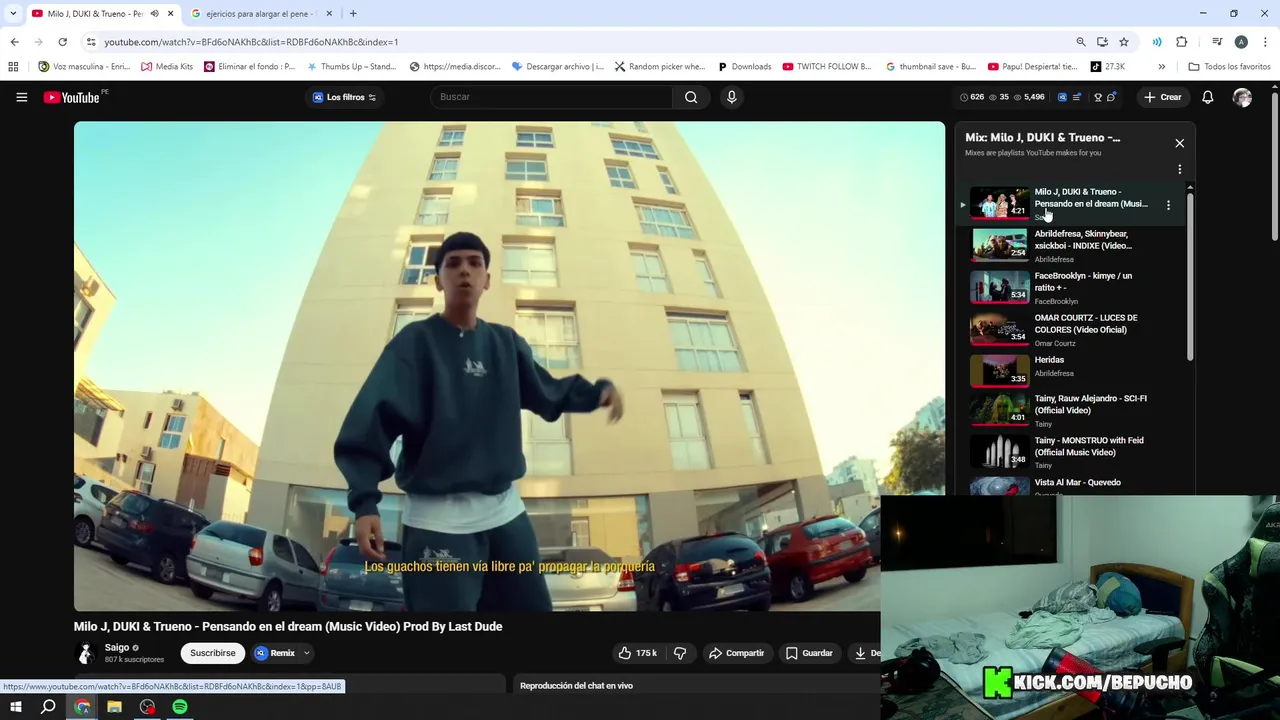1280x720 pixels.
Task: Open Spotify from the taskbar
Action: coord(180,707)
